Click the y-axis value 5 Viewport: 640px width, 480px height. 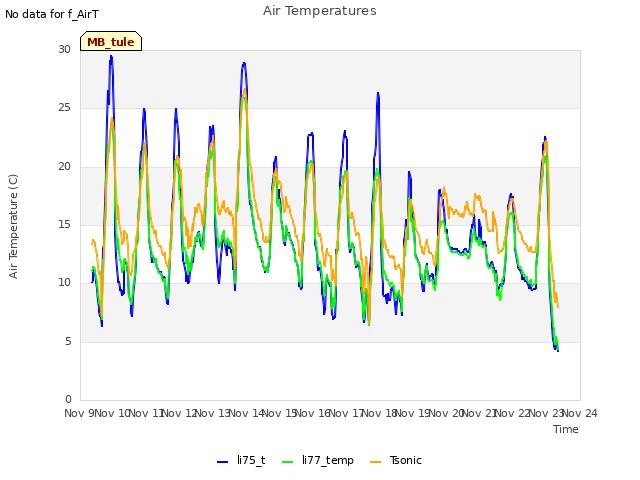(x=68, y=341)
